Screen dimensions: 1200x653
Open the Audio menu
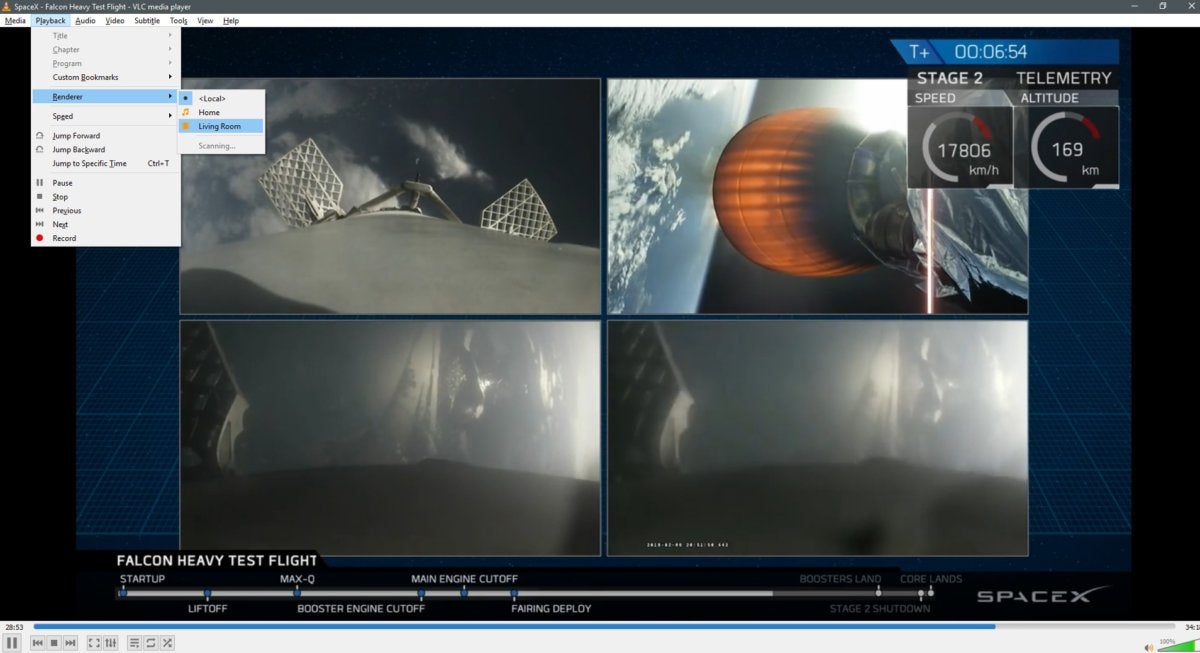86,21
